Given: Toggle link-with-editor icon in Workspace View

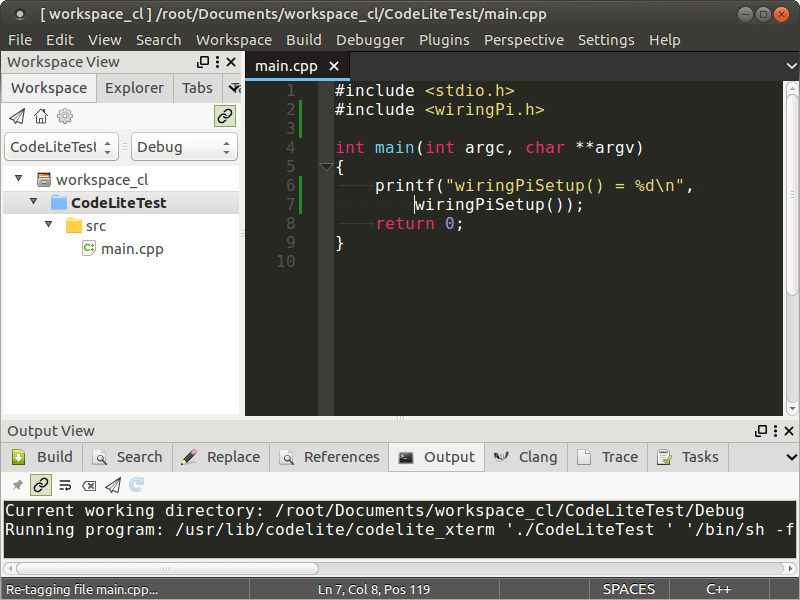Looking at the screenshot, I should click(x=225, y=117).
